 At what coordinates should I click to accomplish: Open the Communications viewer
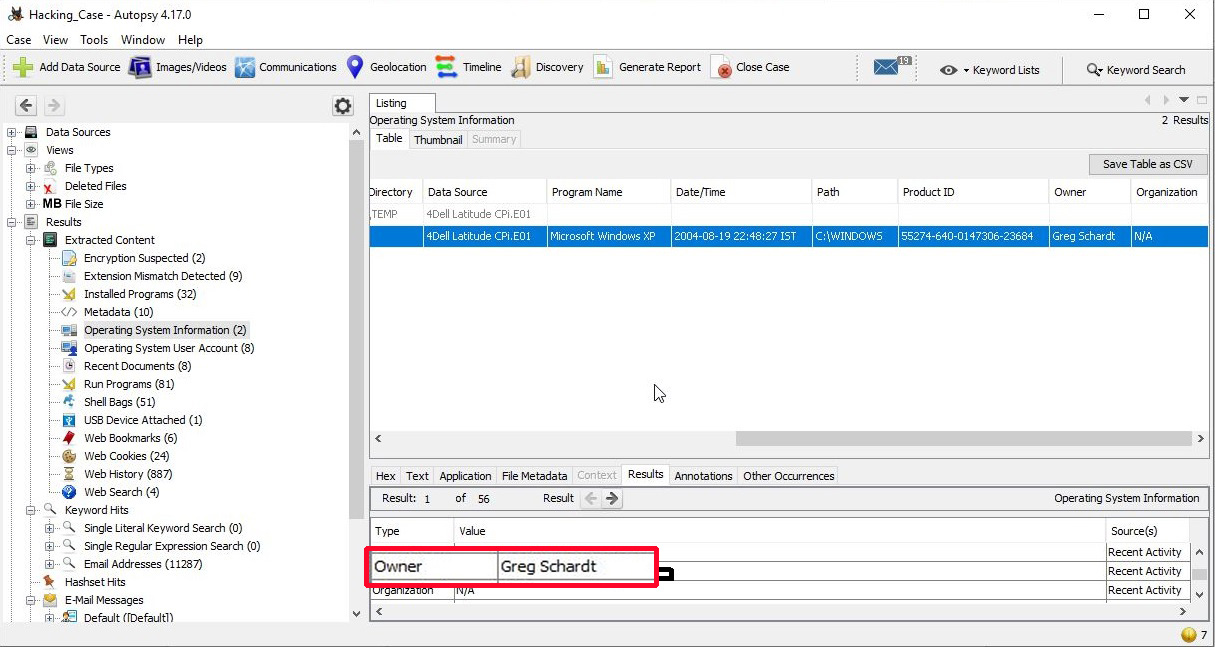286,67
